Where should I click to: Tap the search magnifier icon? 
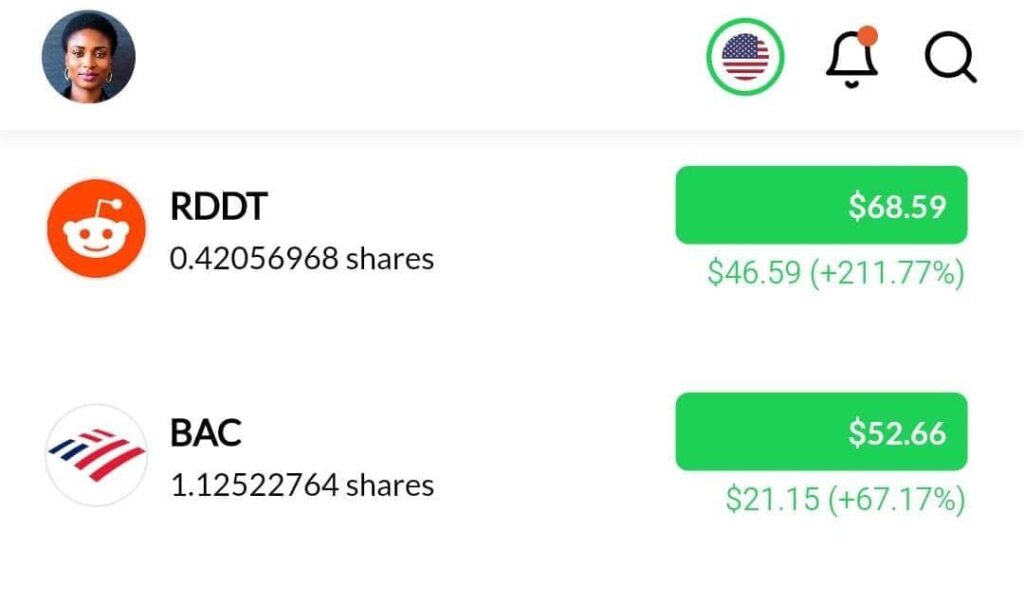click(x=949, y=57)
